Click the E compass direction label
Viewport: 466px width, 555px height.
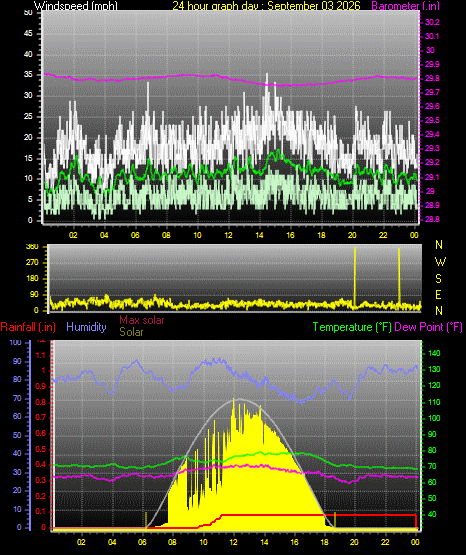438,294
